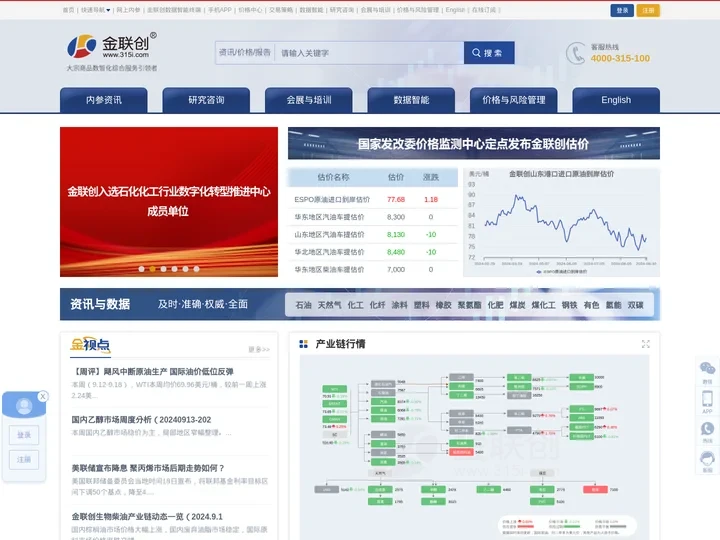Click 登录 in the floating widget

[24, 435]
